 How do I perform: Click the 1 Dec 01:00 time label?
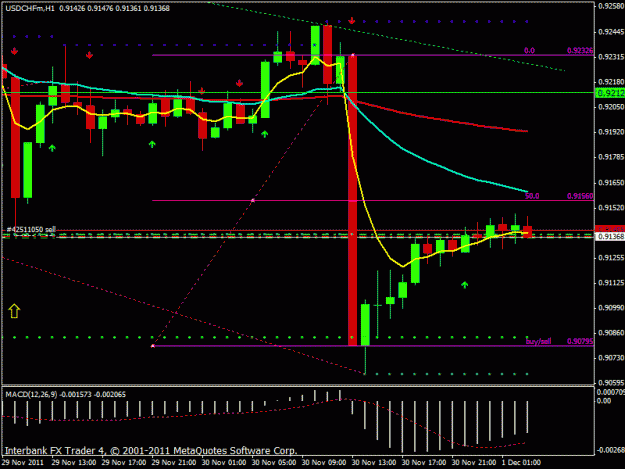tap(521, 463)
